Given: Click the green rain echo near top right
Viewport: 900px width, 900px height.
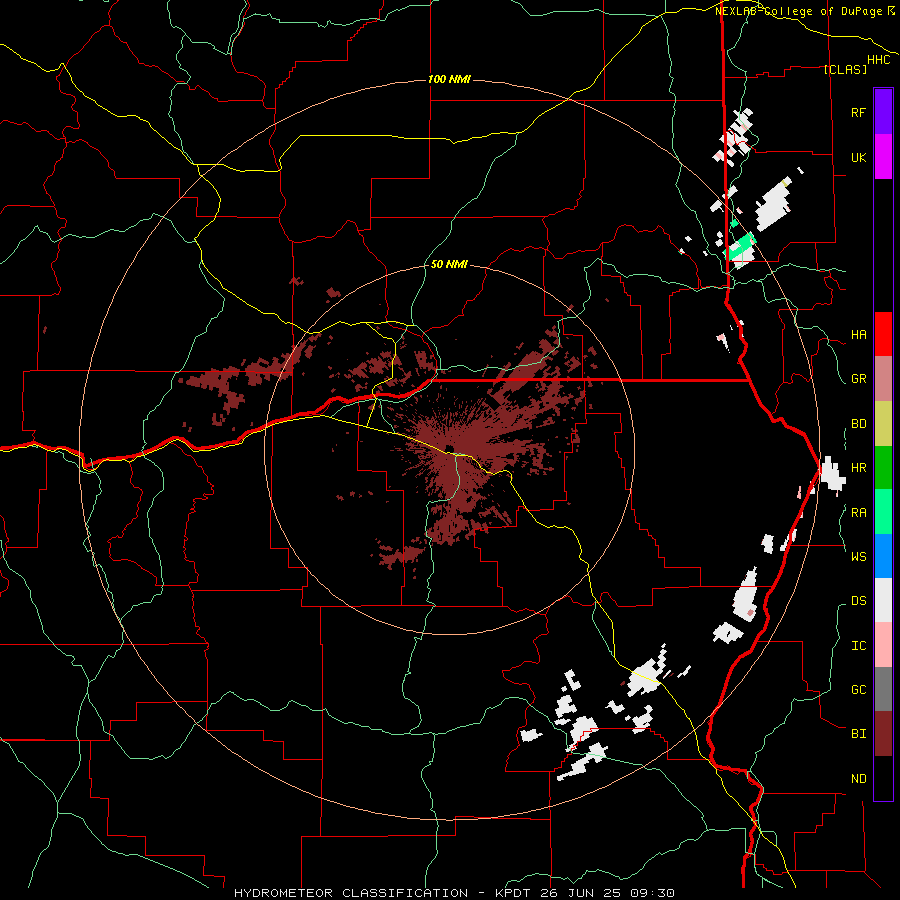Looking at the screenshot, I should coord(741,247).
